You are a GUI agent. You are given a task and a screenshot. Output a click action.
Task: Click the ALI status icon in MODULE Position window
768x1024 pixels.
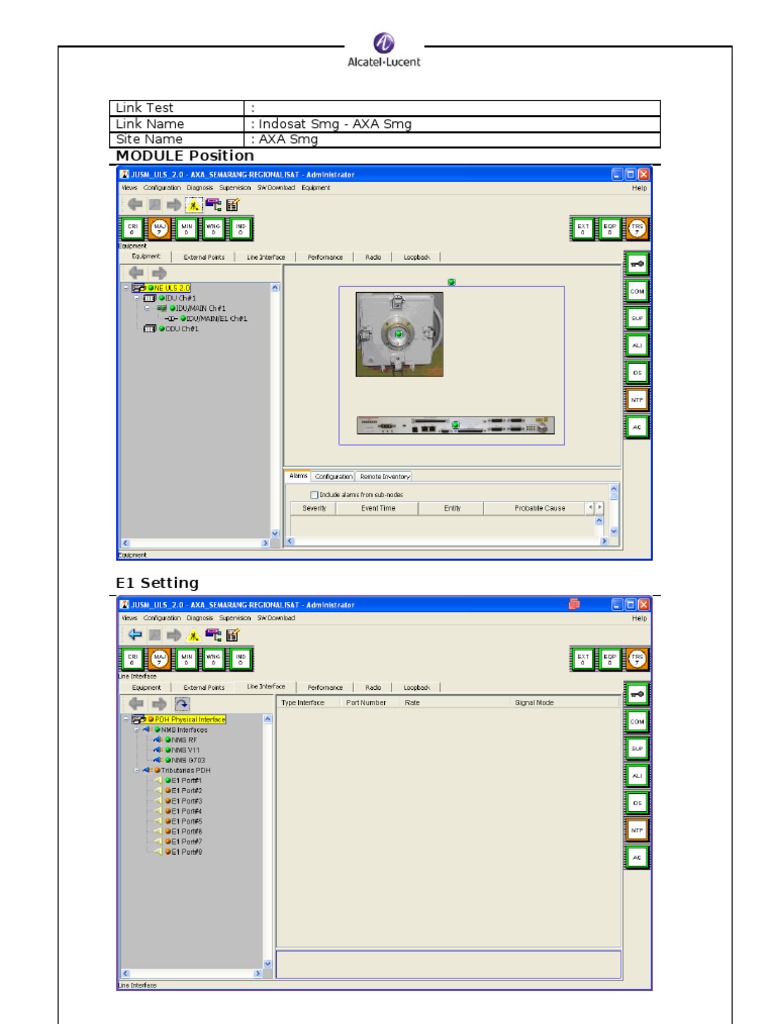click(637, 345)
